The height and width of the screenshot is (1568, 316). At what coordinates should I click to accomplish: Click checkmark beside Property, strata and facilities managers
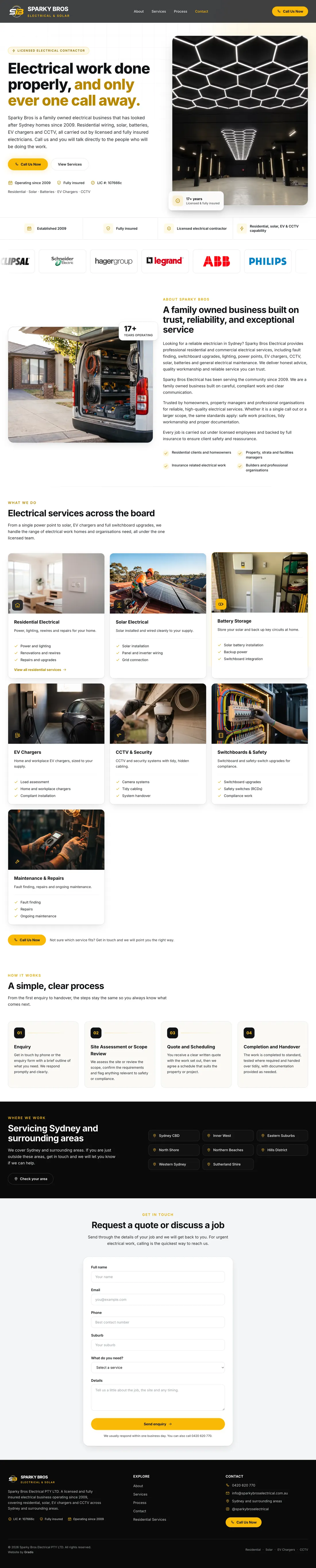click(240, 453)
